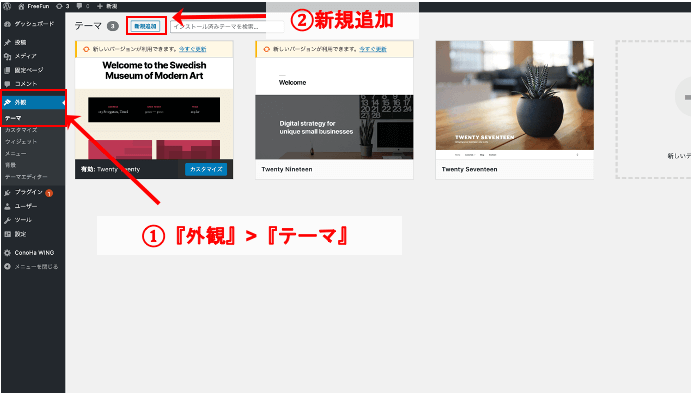Click the WordPress logo in admin bar
This screenshot has height=394, width=692.
7,6
